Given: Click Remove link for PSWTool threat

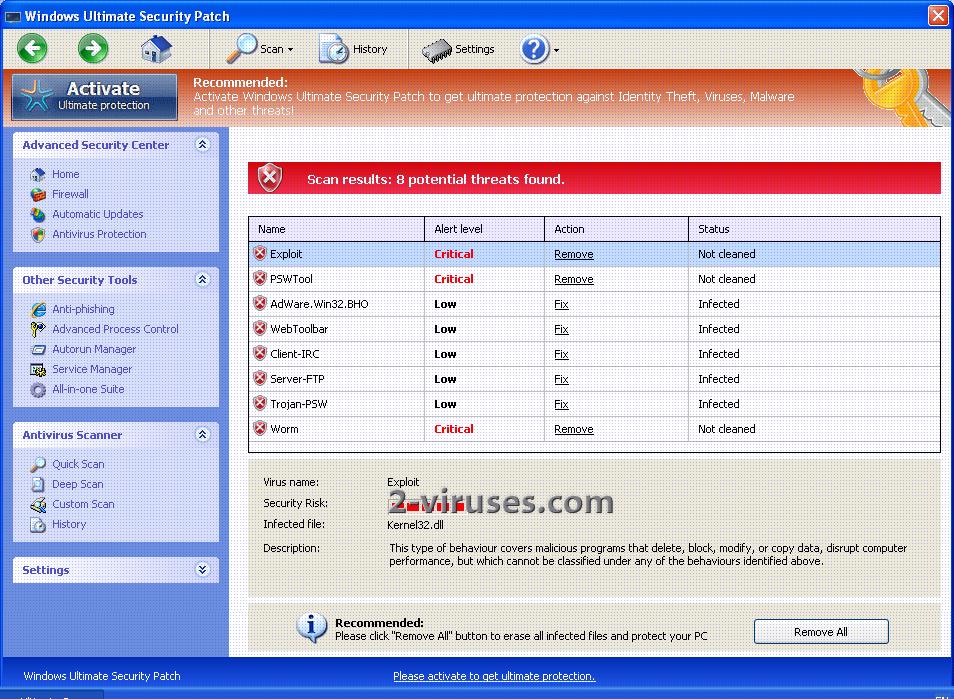Looking at the screenshot, I should [x=573, y=280].
